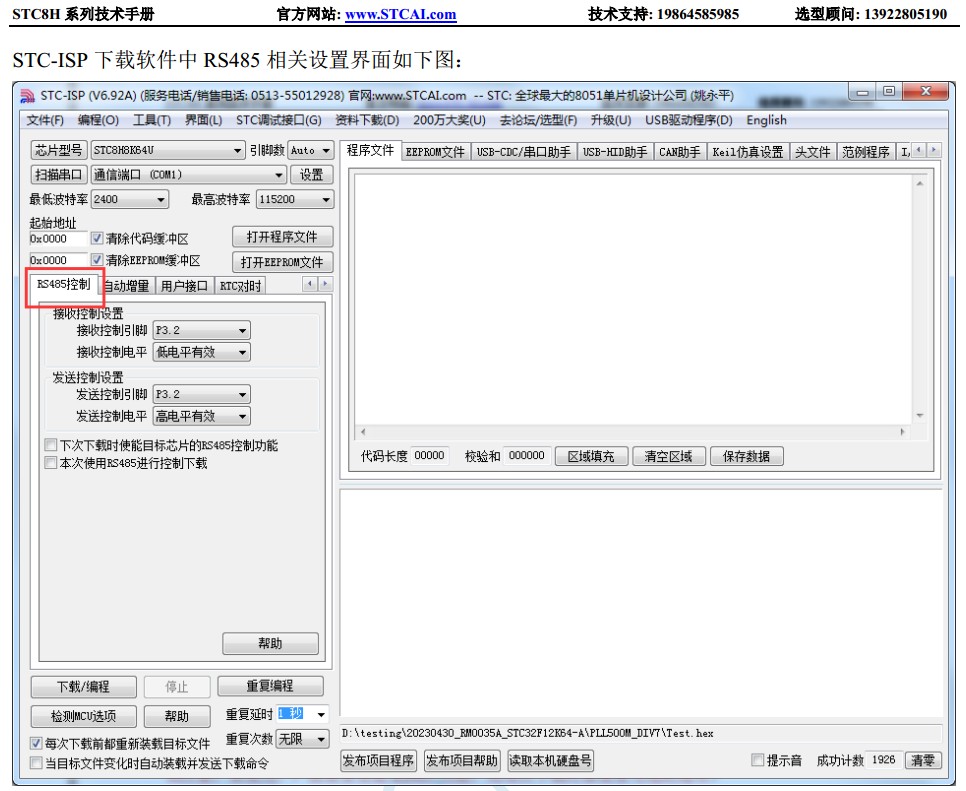Screen dimensions: 966x791
Task: Click 扫描串口 button
Action: click(59, 175)
